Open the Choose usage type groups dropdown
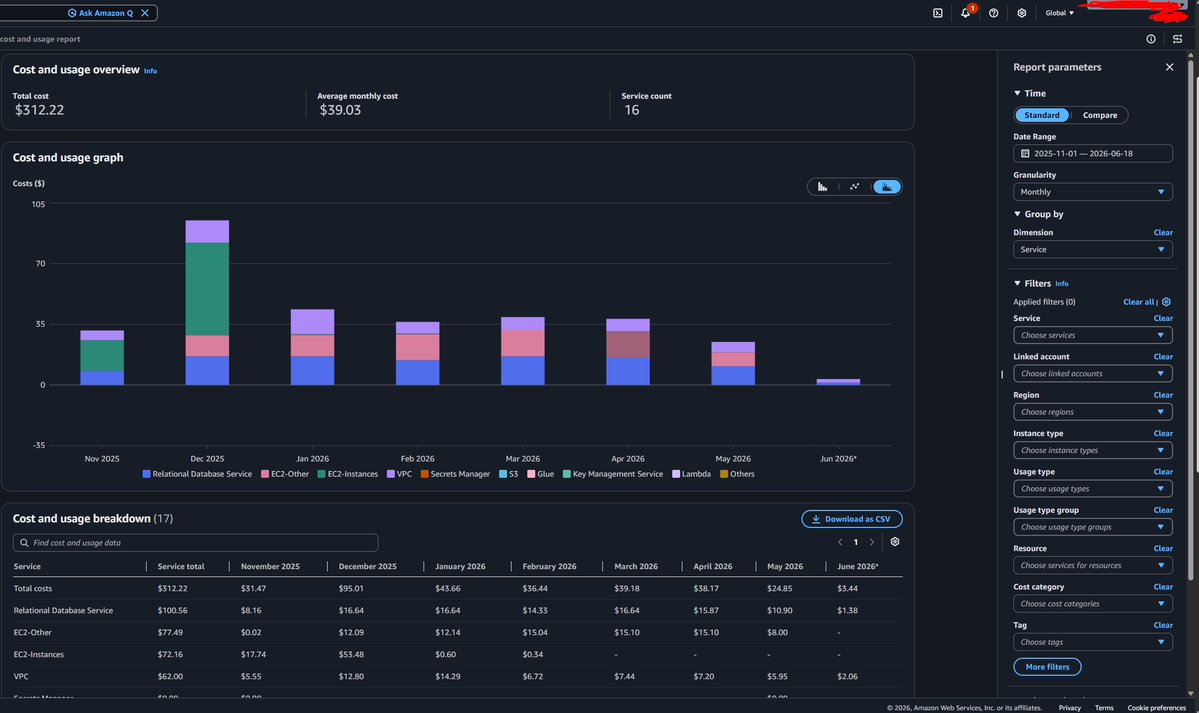Viewport: 1199px width, 713px height. 1093,527
